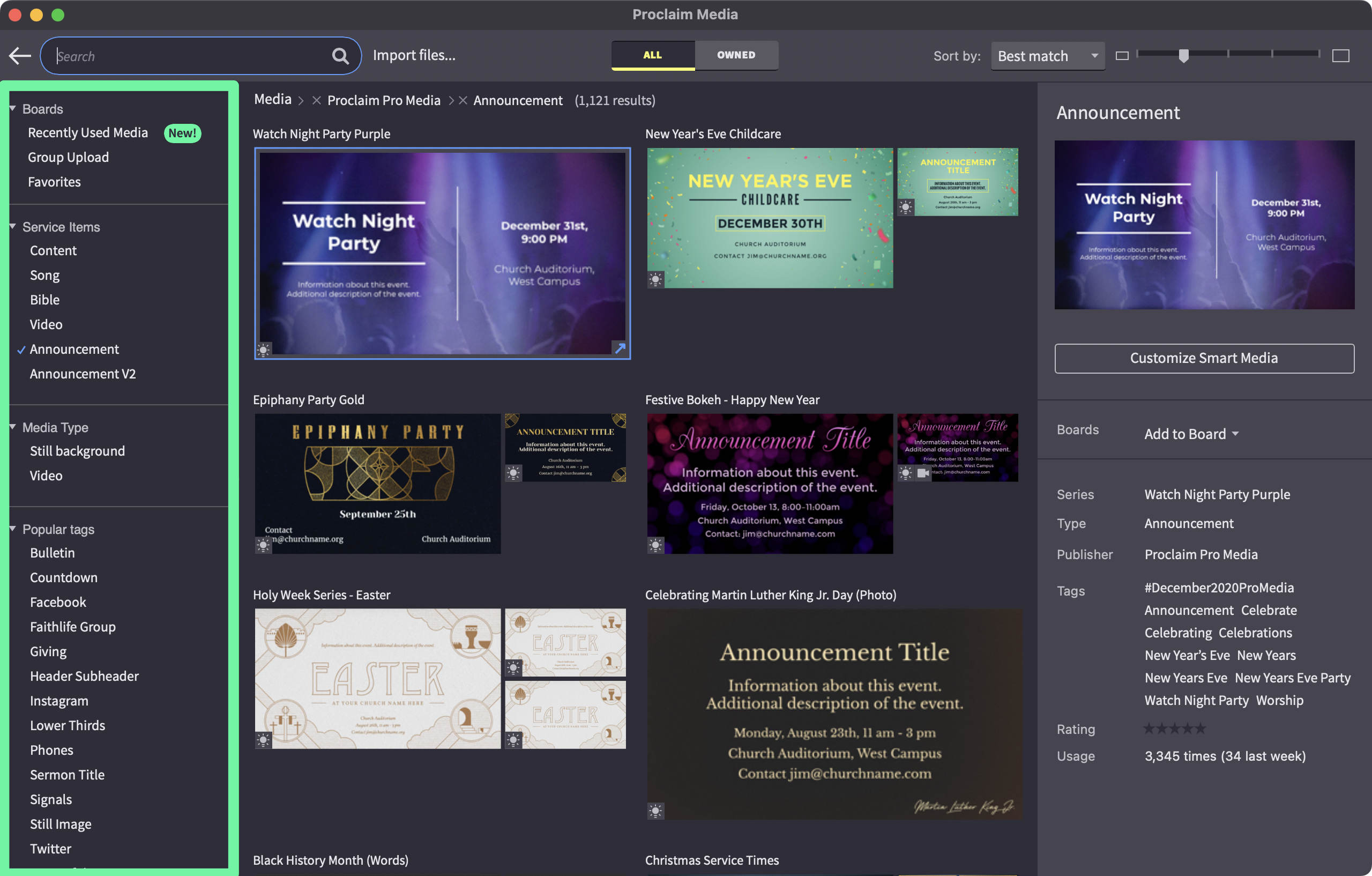Click the video camera icon on Festive Bokeh
This screenshot has width=1372, height=876.
click(922, 473)
